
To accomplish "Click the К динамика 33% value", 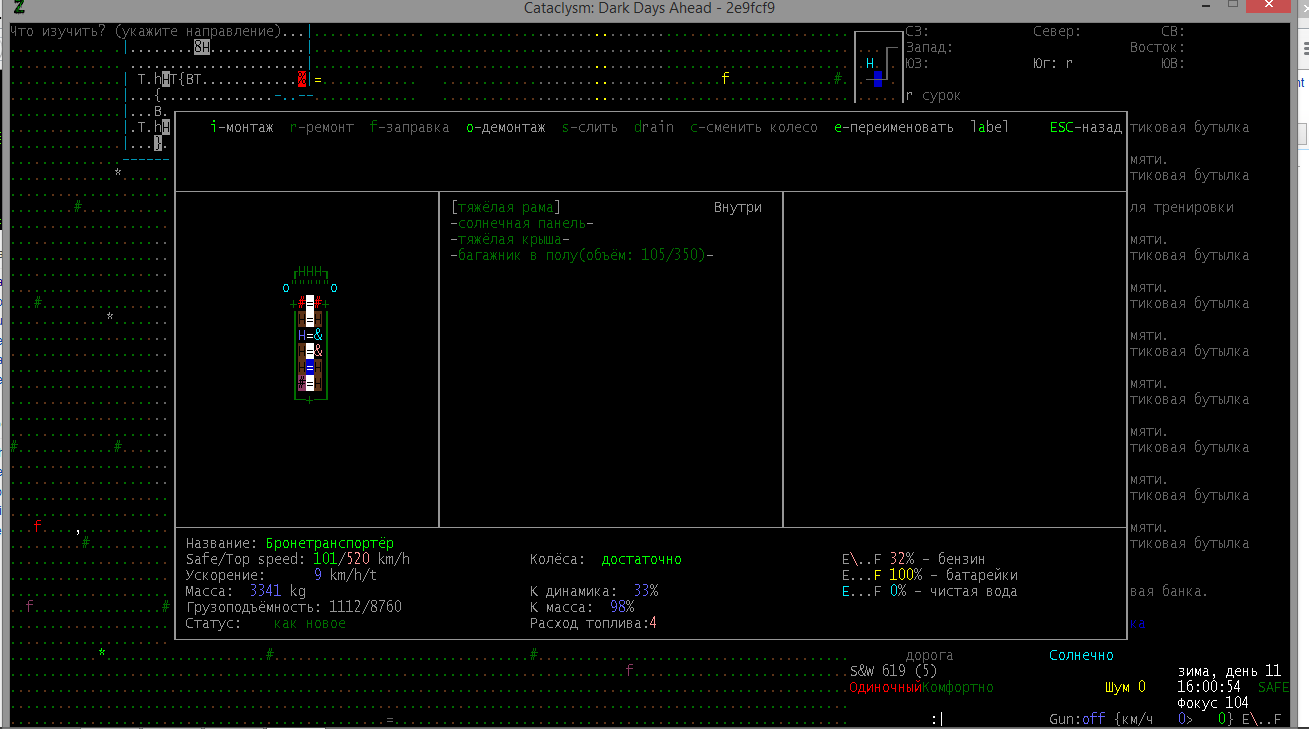I will (x=594, y=592).
